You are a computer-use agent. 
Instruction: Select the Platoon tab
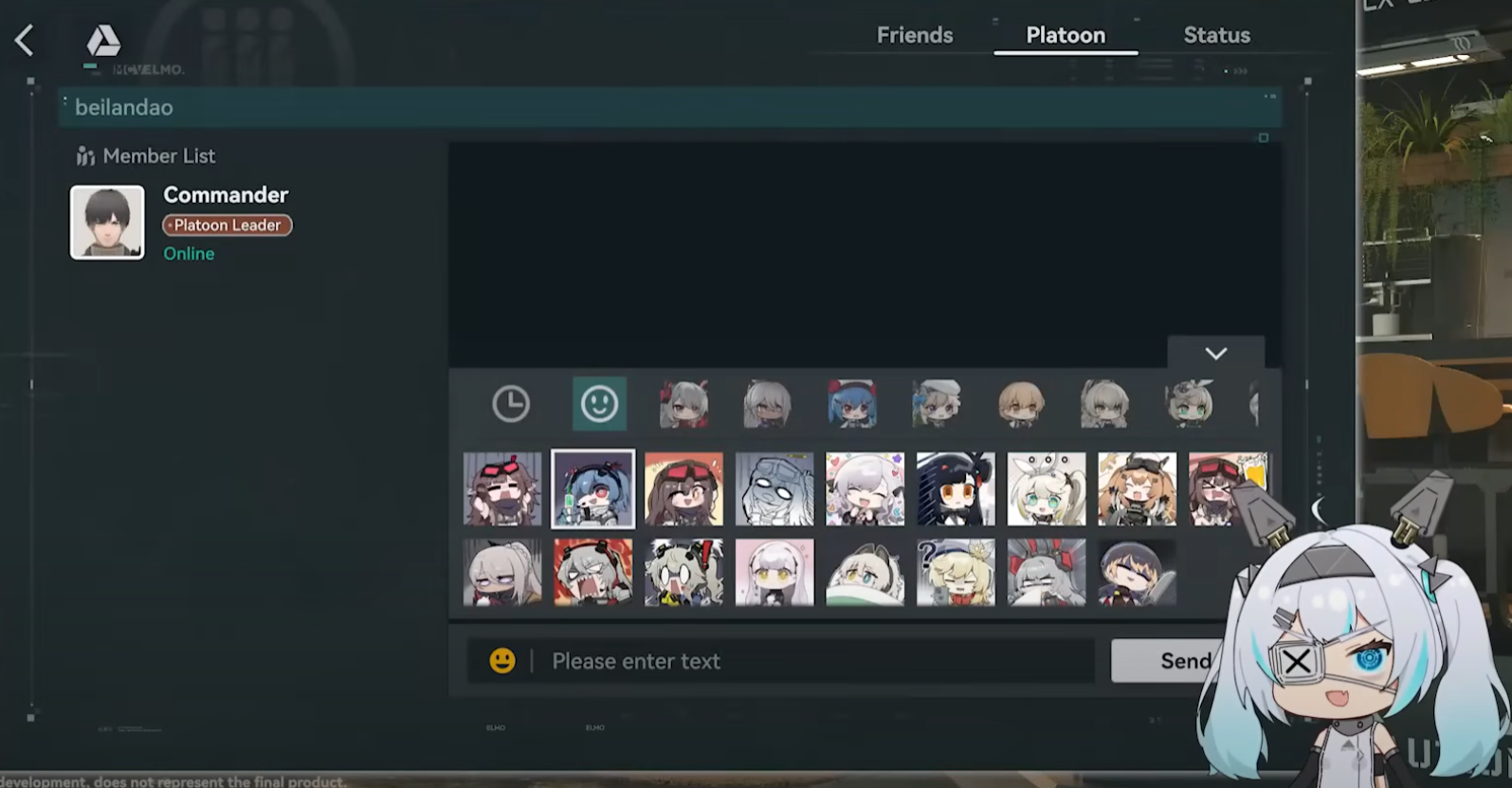coord(1066,35)
